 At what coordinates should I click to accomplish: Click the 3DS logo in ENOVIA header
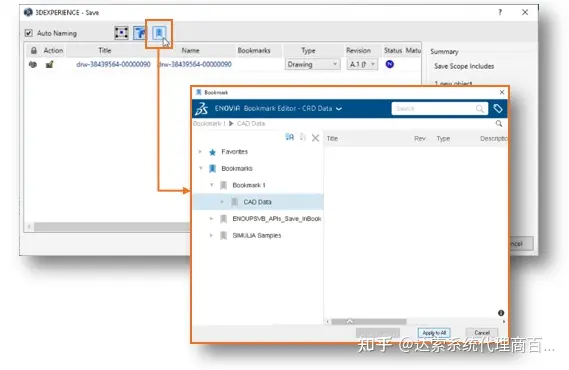click(201, 108)
